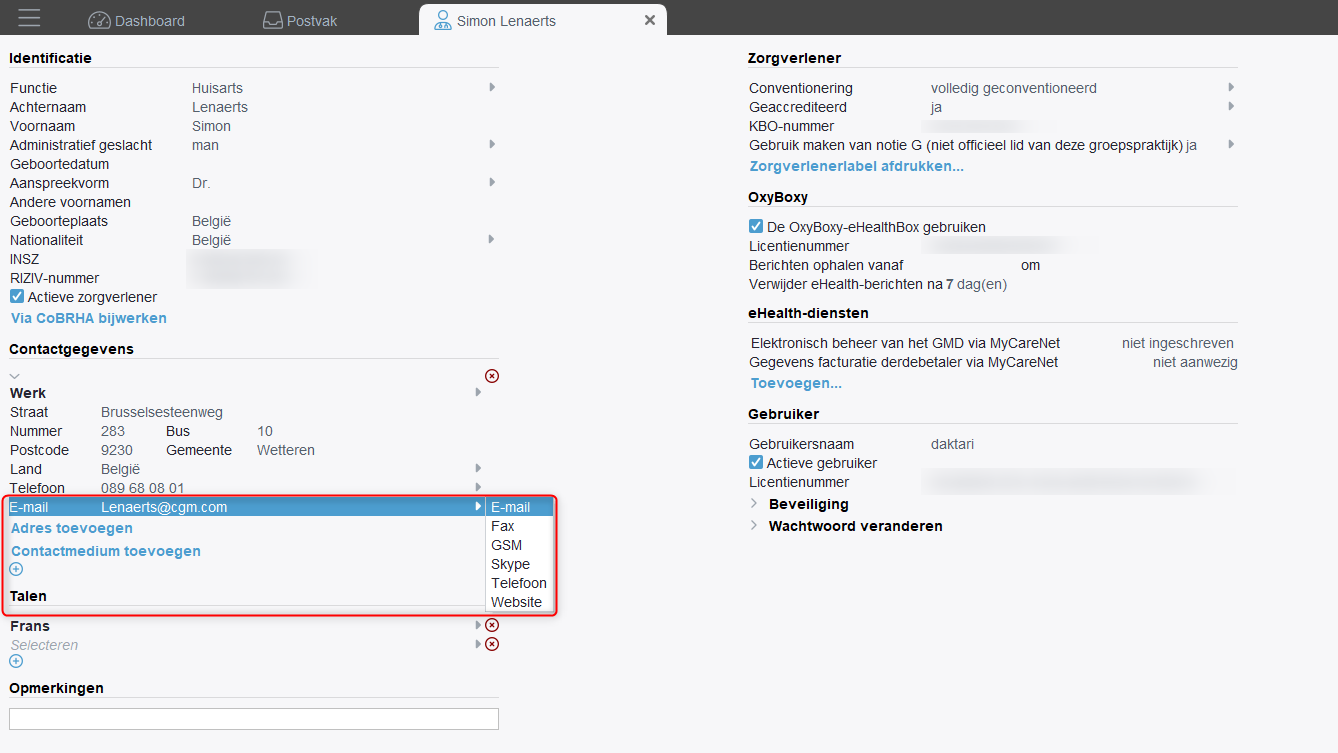
Task: Click Via CoBRHA bijwerken link
Action: point(89,318)
